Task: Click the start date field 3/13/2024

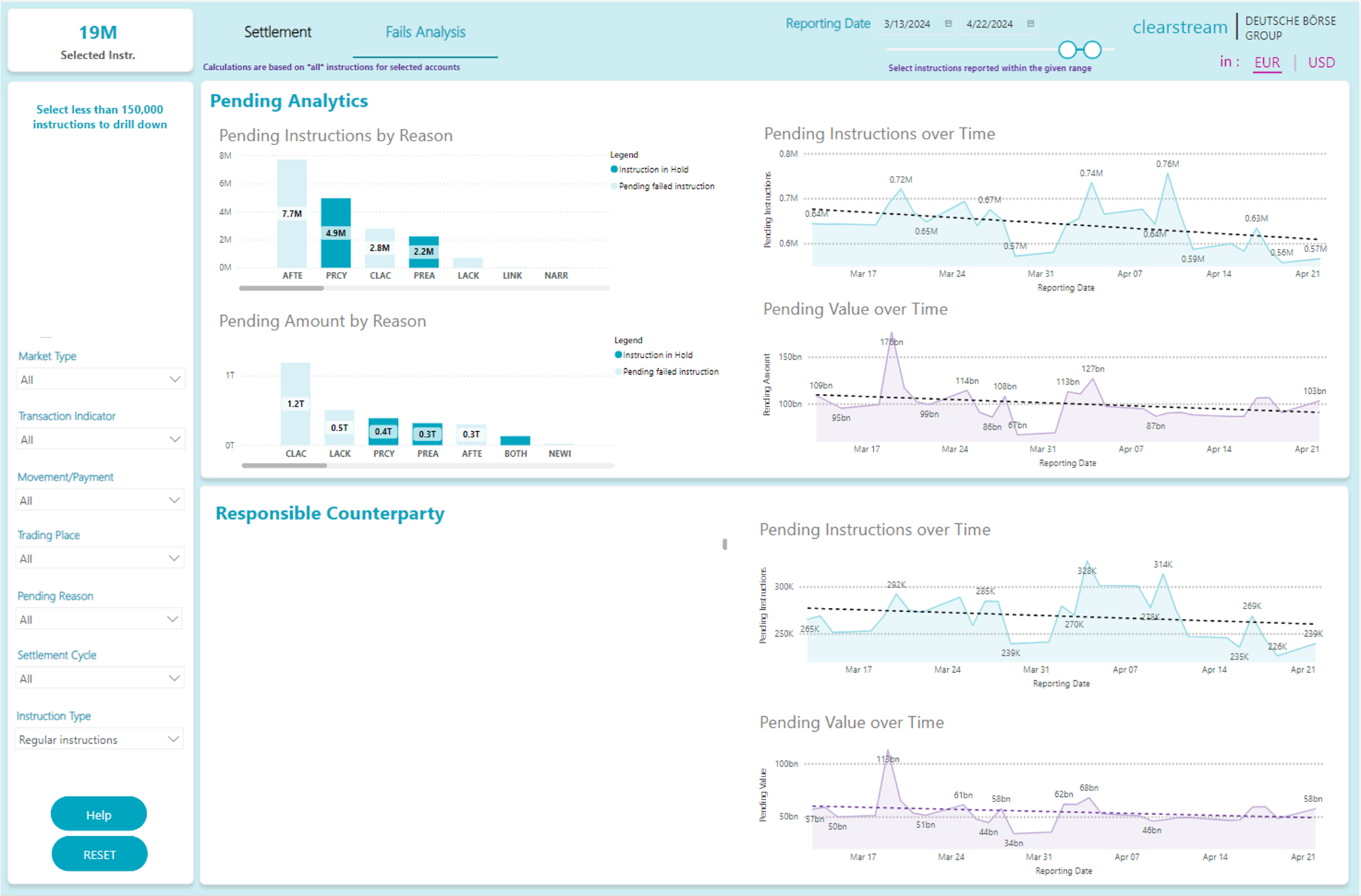Action: [x=907, y=24]
